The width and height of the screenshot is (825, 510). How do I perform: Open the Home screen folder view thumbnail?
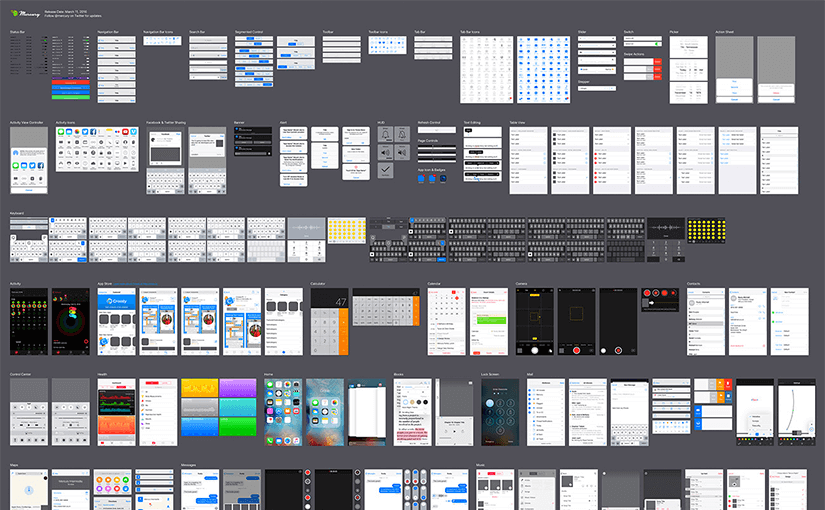[325, 412]
